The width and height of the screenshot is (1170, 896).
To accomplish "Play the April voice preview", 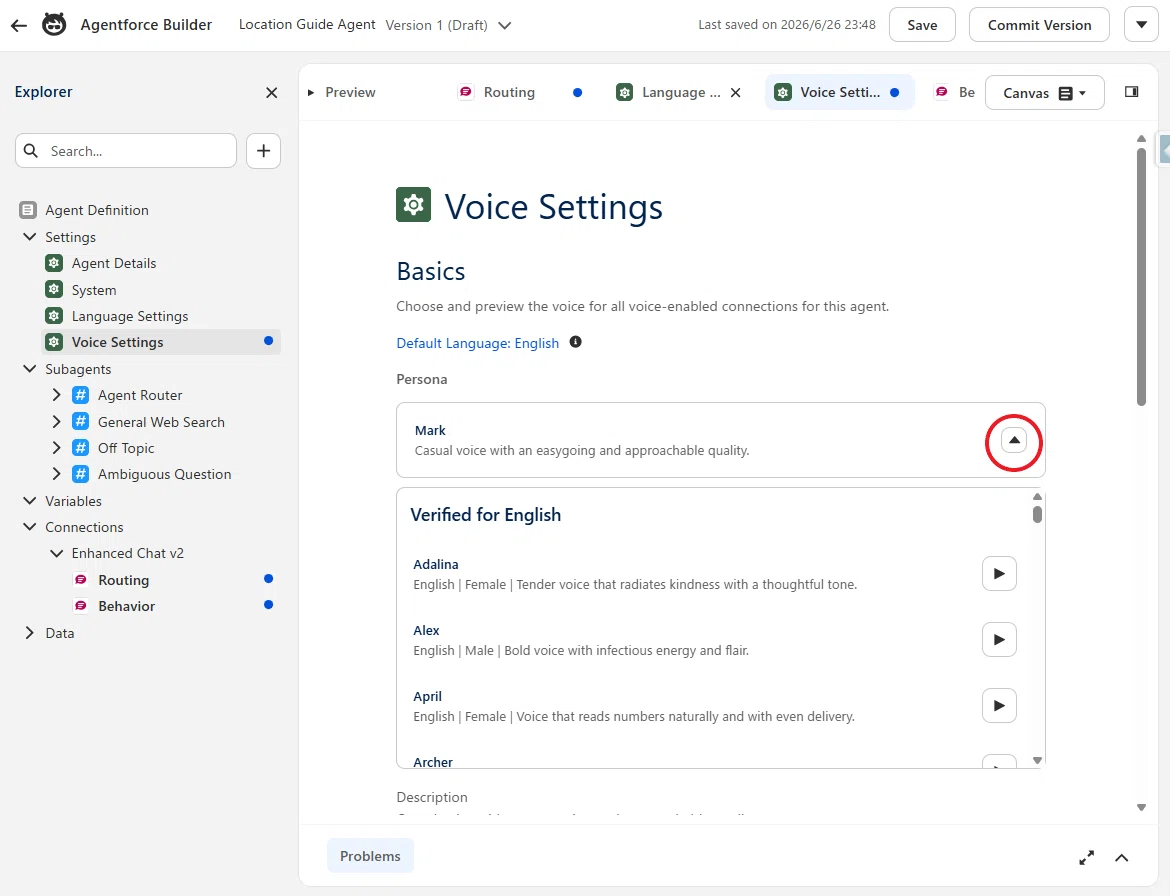I will (x=999, y=705).
